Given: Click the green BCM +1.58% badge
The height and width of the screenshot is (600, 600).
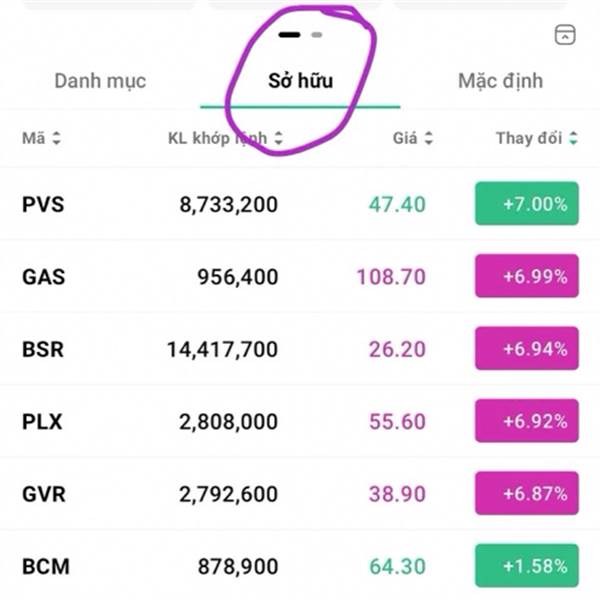Looking at the screenshot, I should click(x=526, y=566).
